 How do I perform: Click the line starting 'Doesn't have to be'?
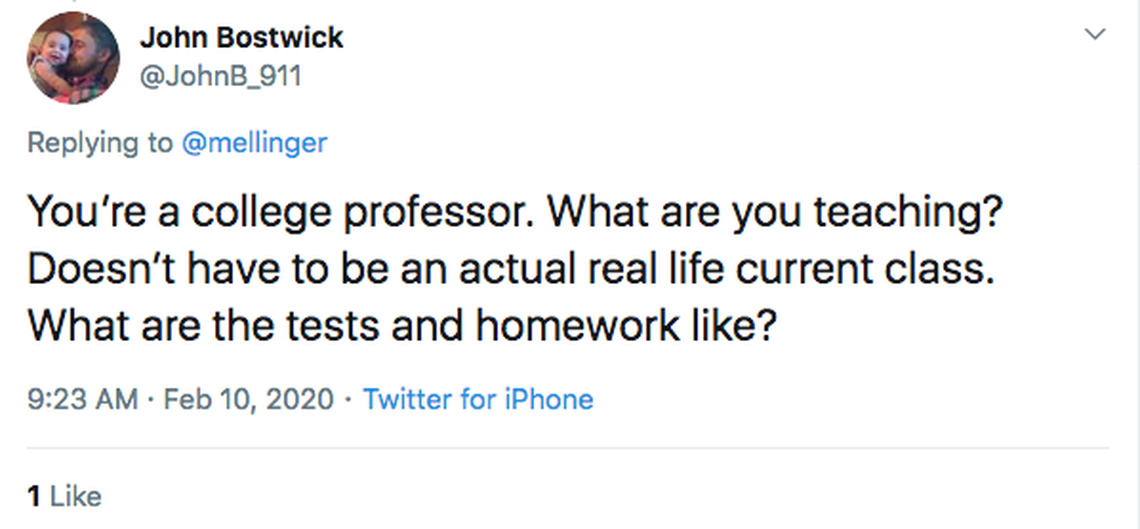point(510,270)
